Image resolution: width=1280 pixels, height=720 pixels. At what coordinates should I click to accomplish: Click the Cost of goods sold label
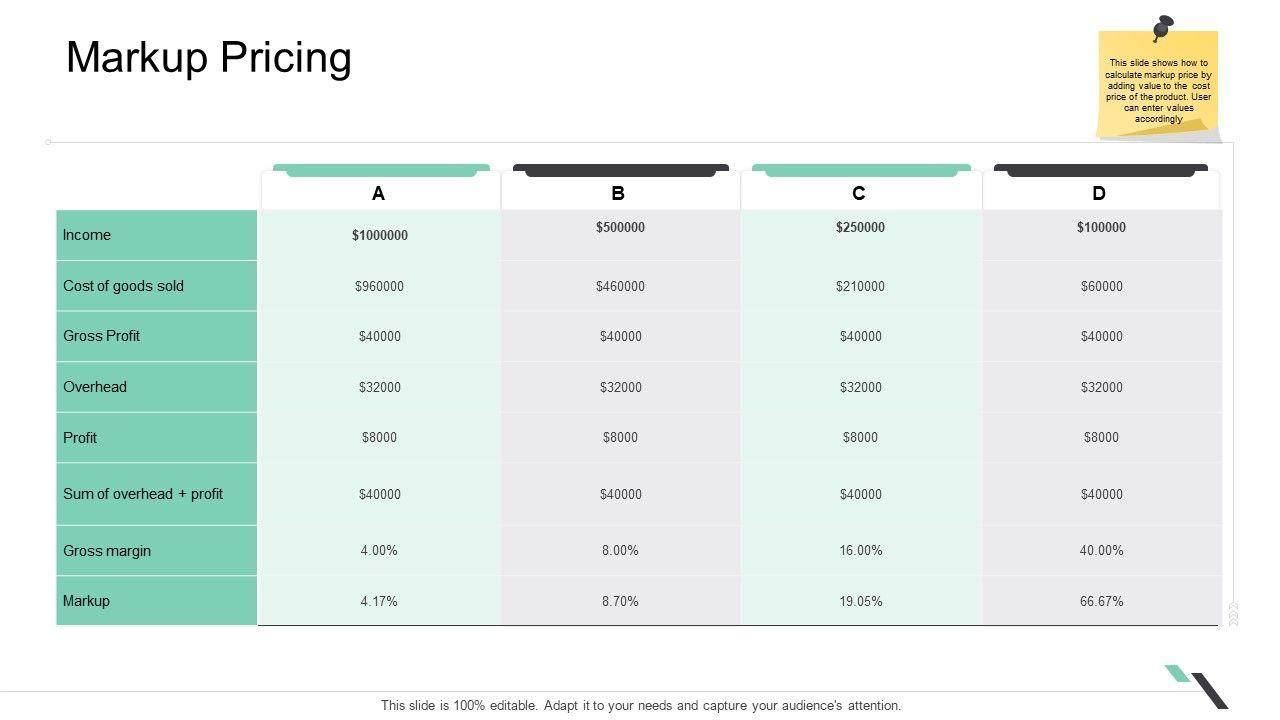coord(123,286)
